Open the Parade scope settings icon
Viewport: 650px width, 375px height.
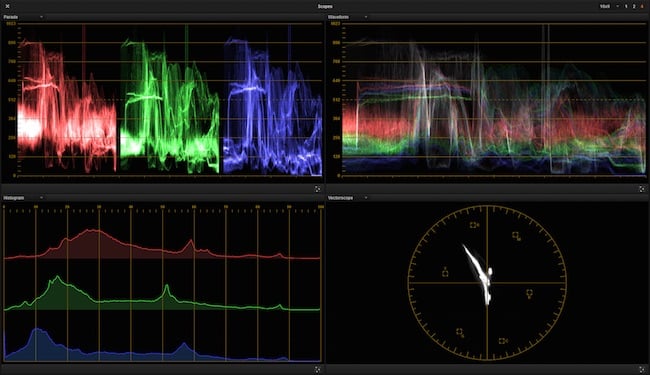318,189
